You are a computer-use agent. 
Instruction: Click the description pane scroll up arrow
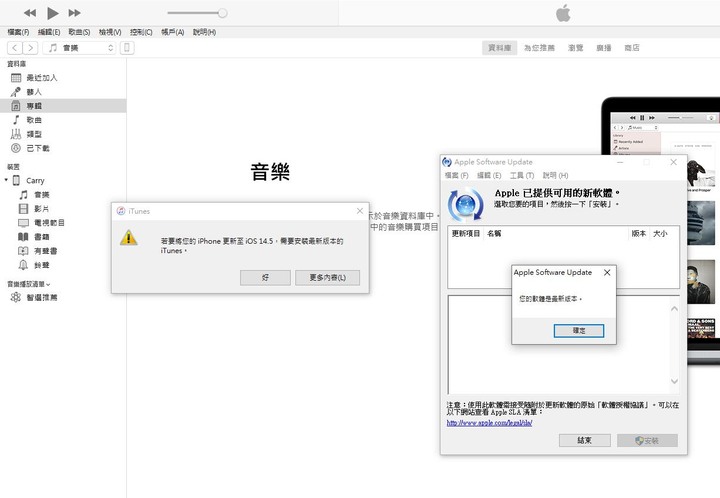coord(674,308)
